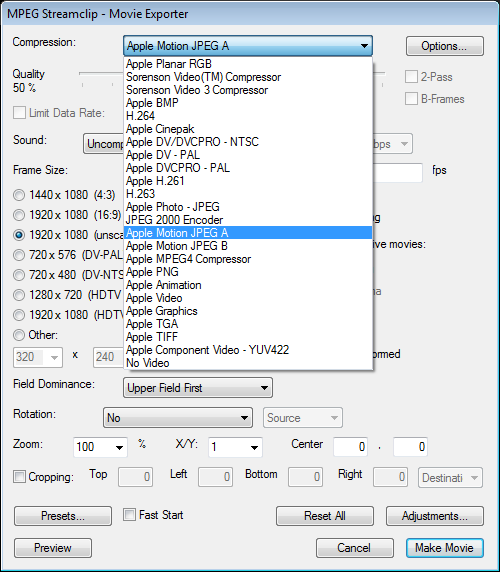Screen dimensions: 500x572
Task: Click the Top cropping value field
Action: point(135,477)
